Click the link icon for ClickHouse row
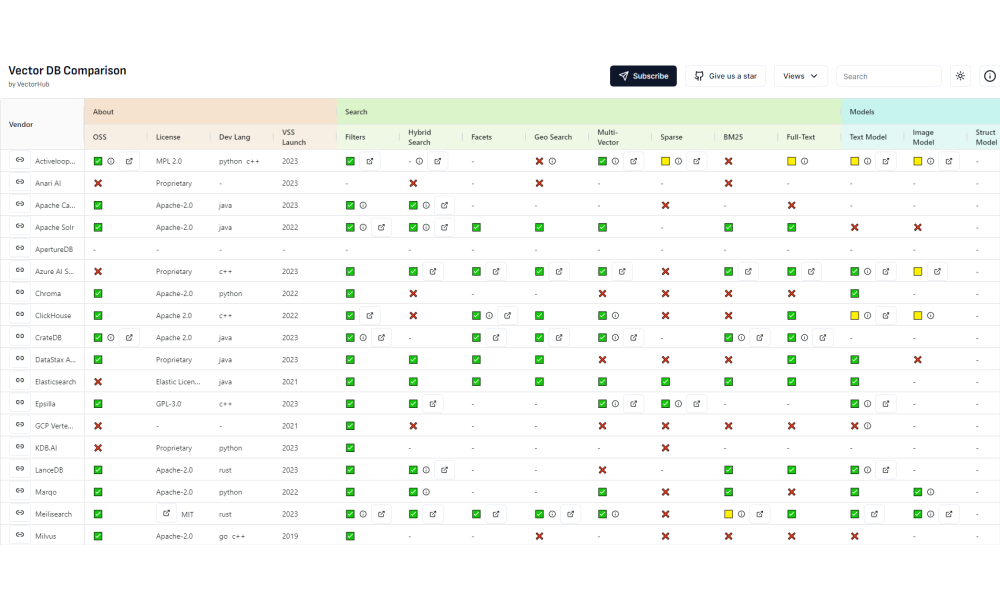 tap(20, 315)
